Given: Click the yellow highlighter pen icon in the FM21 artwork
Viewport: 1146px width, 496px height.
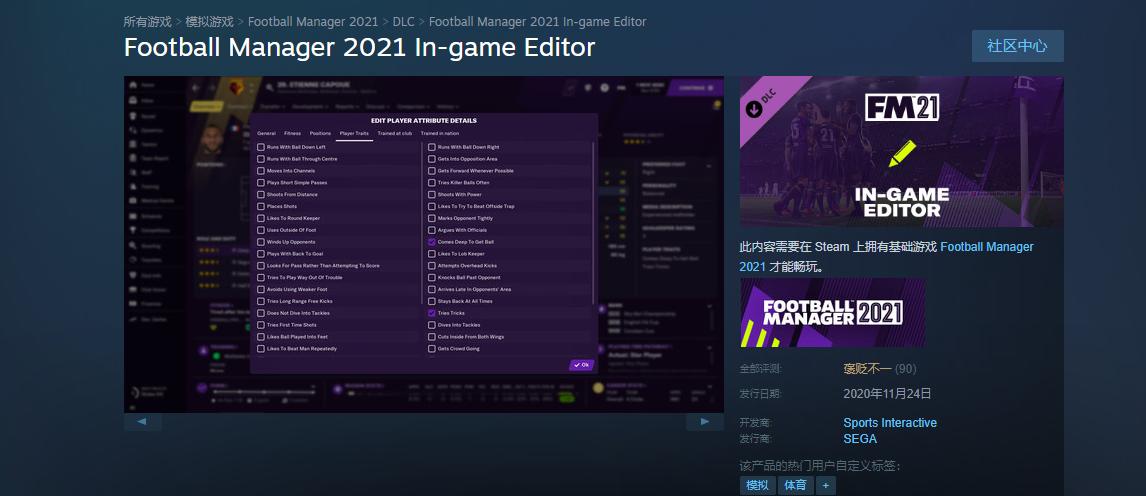Looking at the screenshot, I should point(902,153).
